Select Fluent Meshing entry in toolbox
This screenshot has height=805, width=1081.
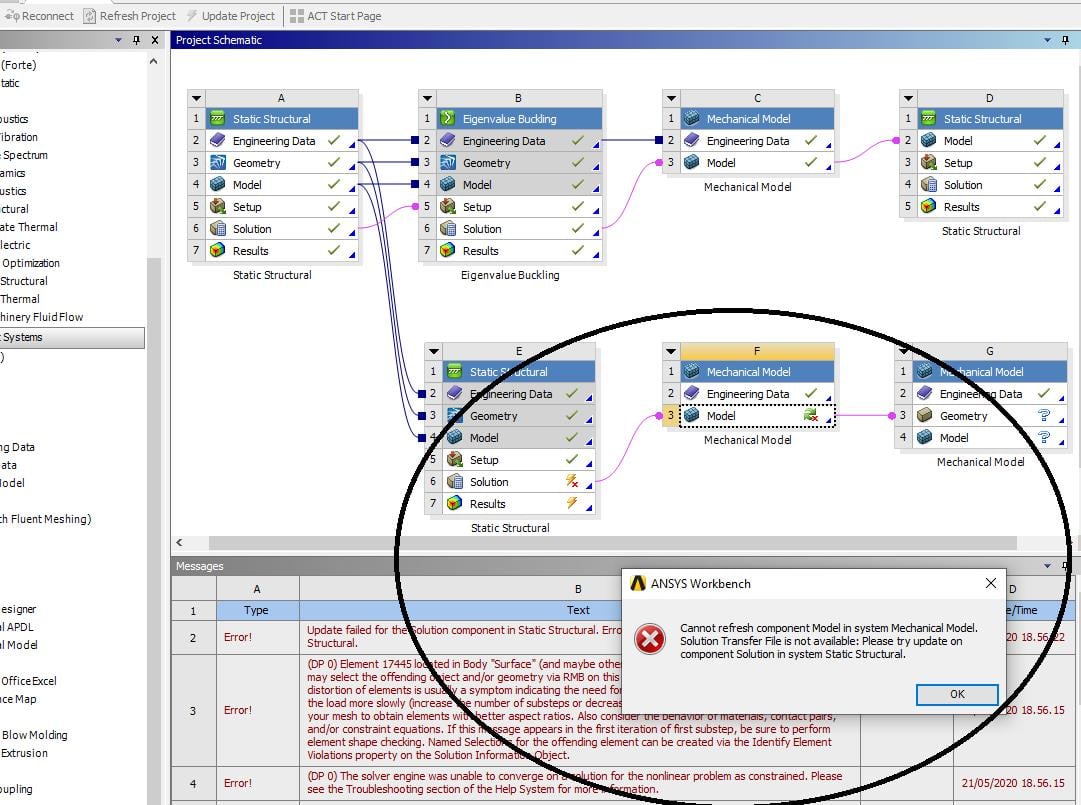pos(46,519)
